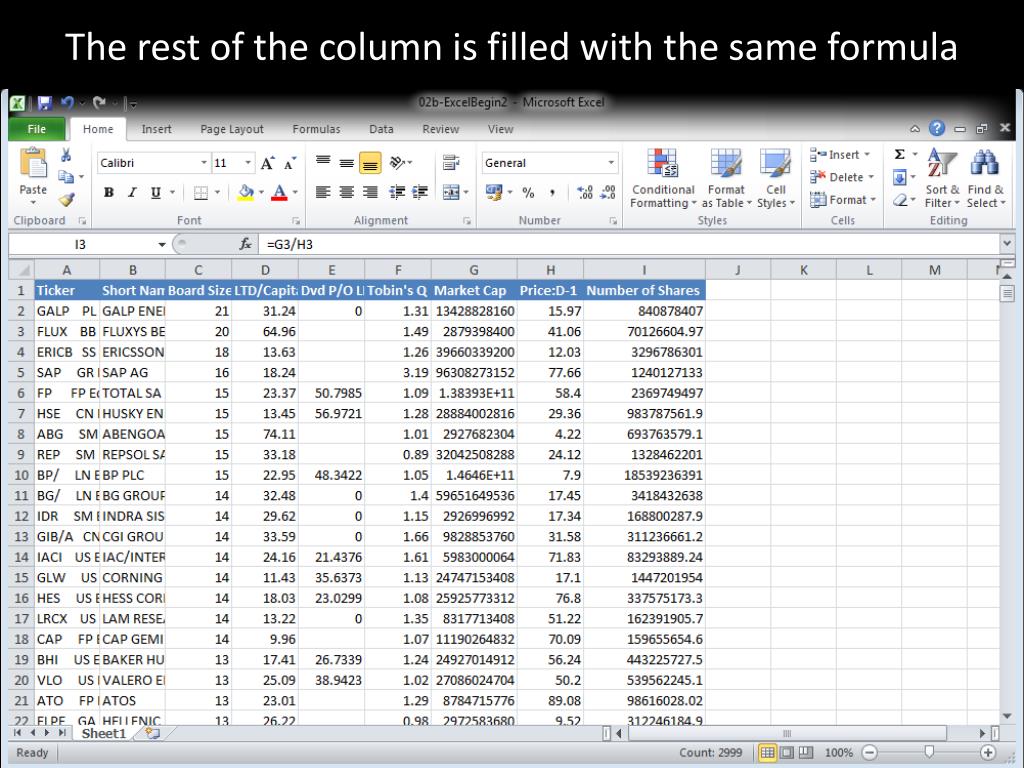Open the font size dropdown
The width and height of the screenshot is (1024, 768).
(x=248, y=163)
